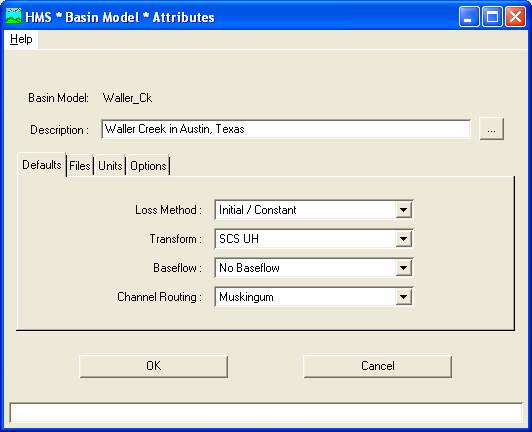Open the Help menu
The height and width of the screenshot is (432, 532).
point(21,39)
